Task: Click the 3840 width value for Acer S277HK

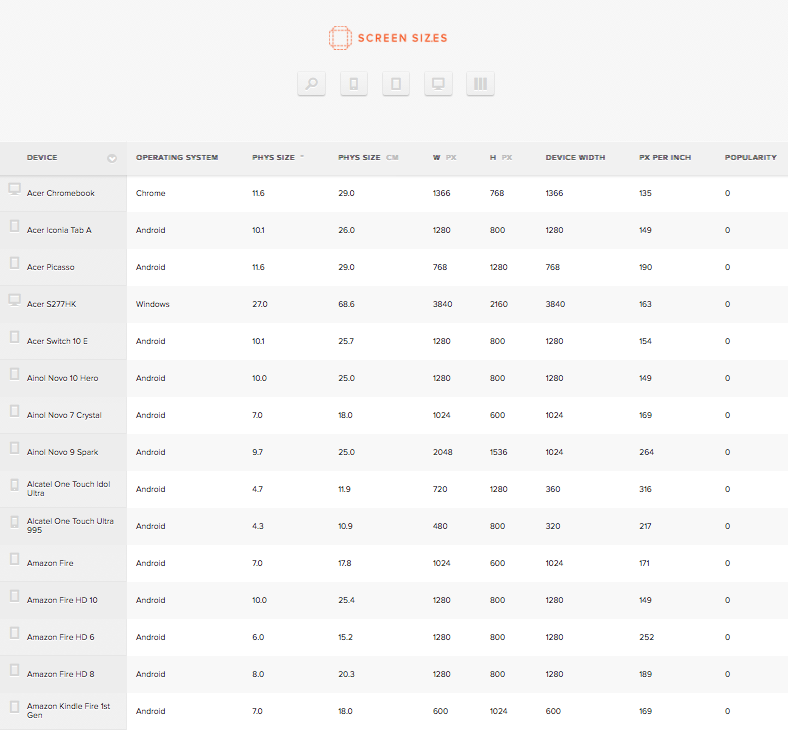Action: 443,304
